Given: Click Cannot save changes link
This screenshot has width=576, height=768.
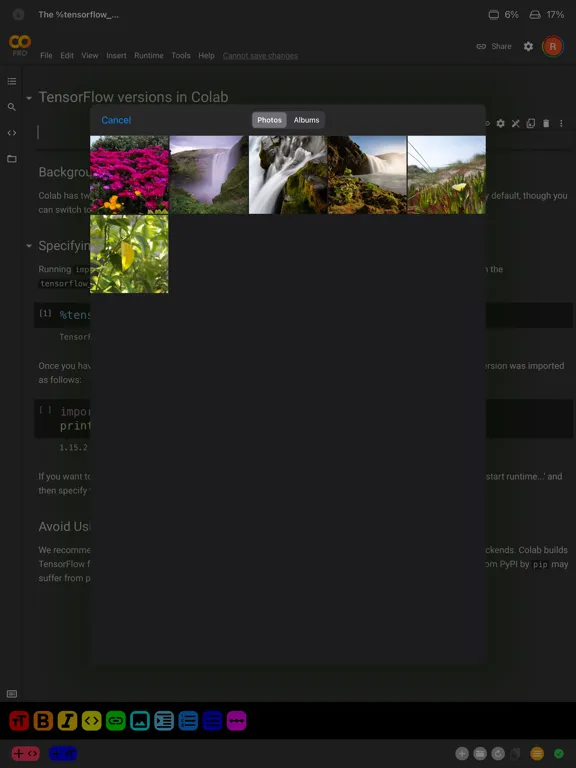Looking at the screenshot, I should (260, 55).
